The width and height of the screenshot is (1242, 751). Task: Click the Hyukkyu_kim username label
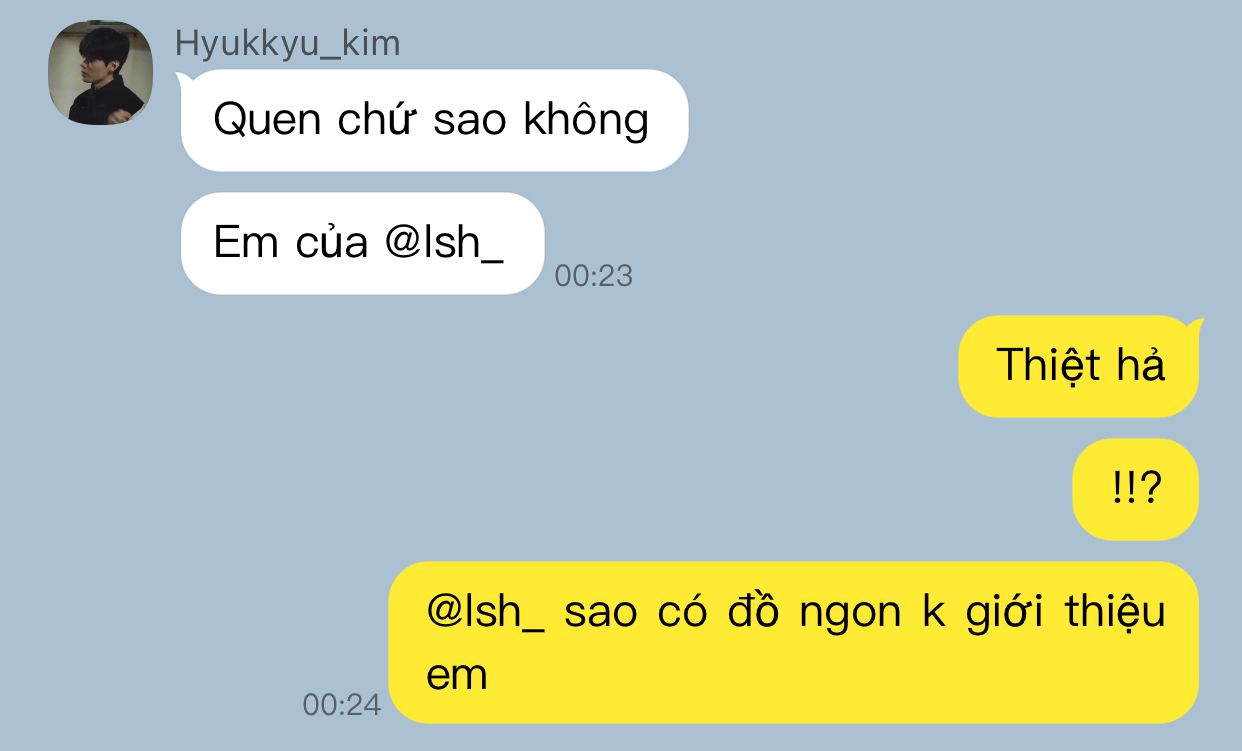coord(287,43)
